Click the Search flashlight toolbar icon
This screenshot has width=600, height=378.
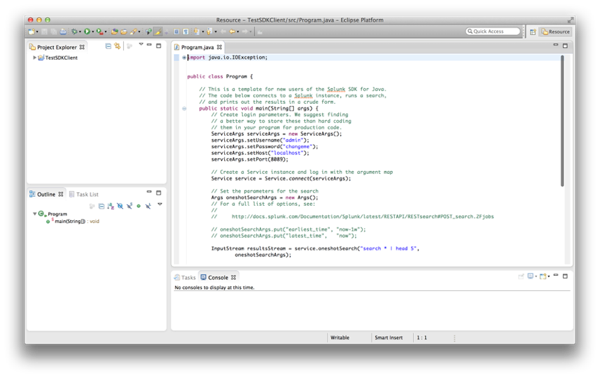tap(134, 31)
